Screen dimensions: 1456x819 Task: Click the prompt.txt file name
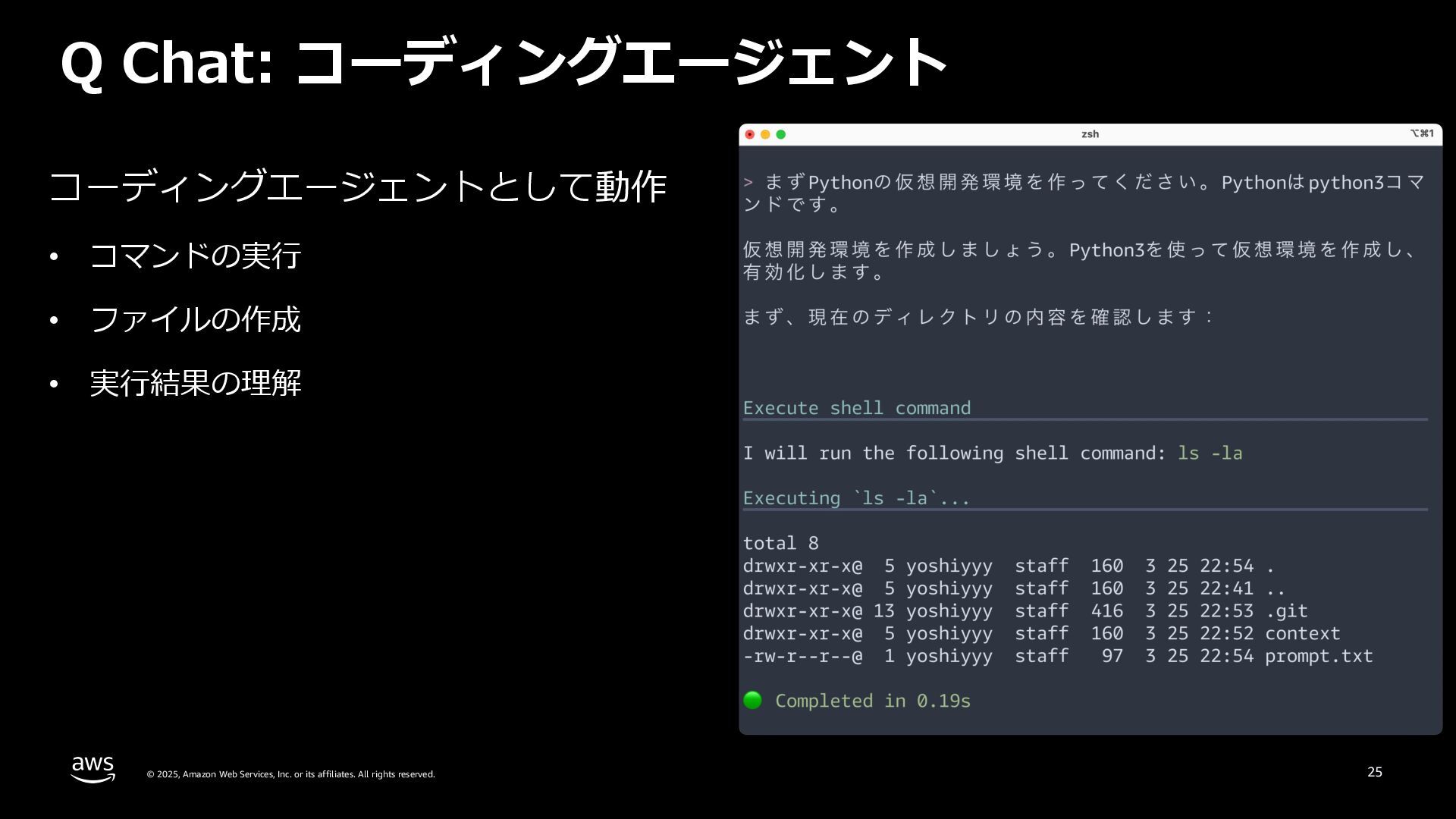pos(1318,656)
